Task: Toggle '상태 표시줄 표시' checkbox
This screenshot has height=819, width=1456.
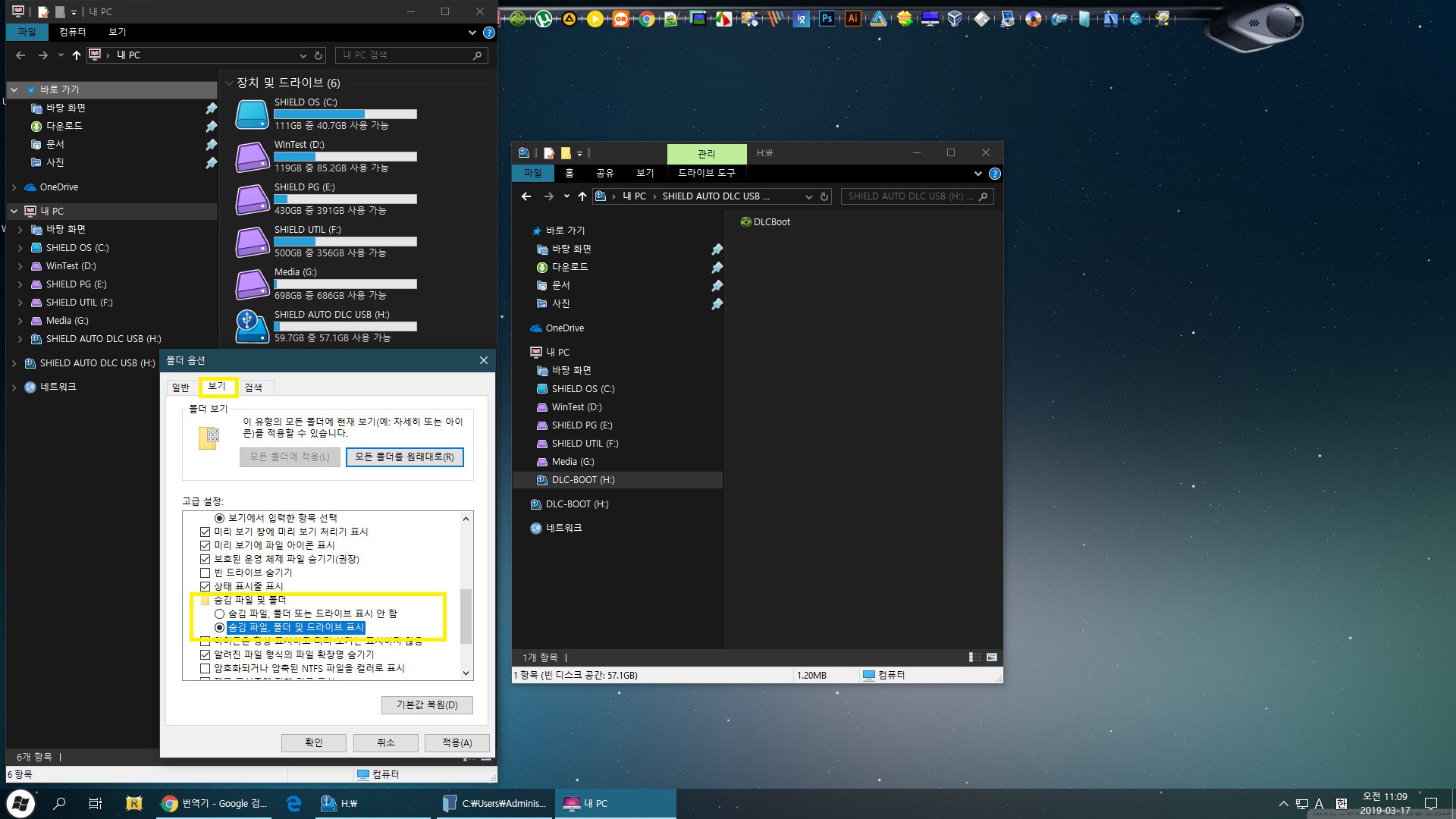Action: click(x=205, y=586)
